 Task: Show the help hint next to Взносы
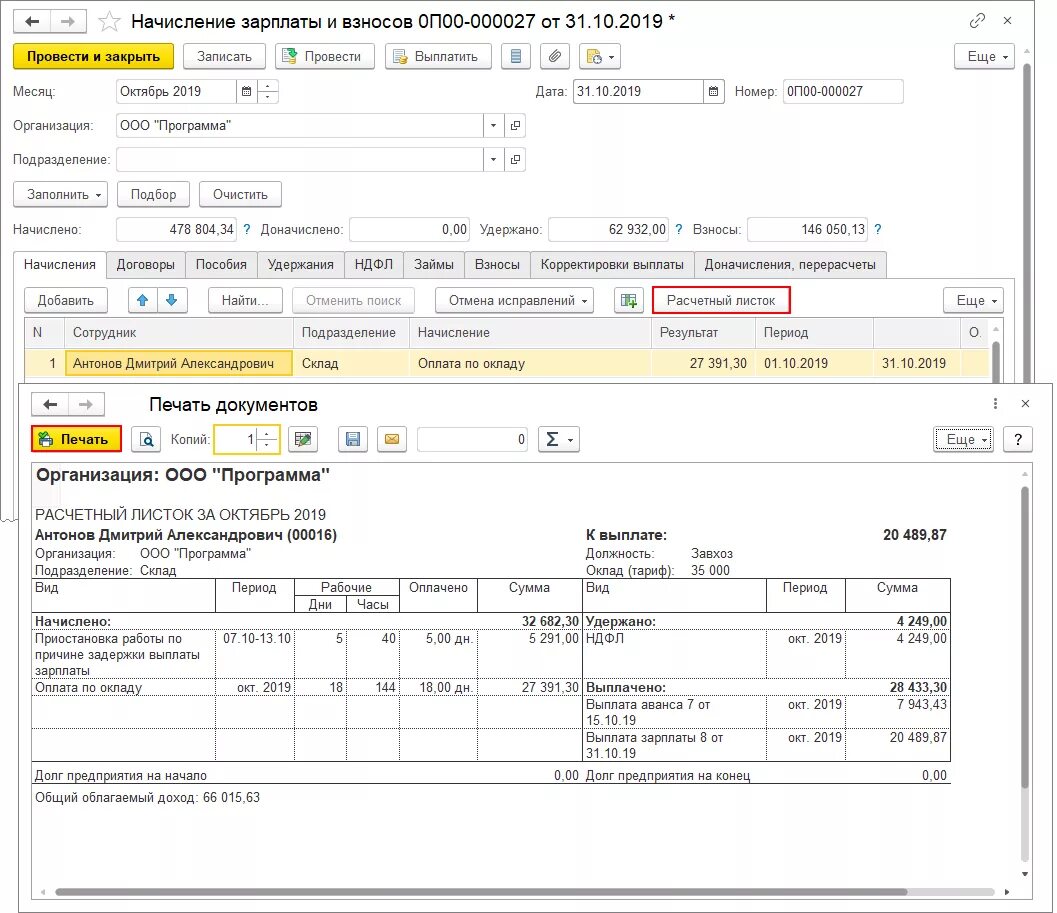pos(878,229)
